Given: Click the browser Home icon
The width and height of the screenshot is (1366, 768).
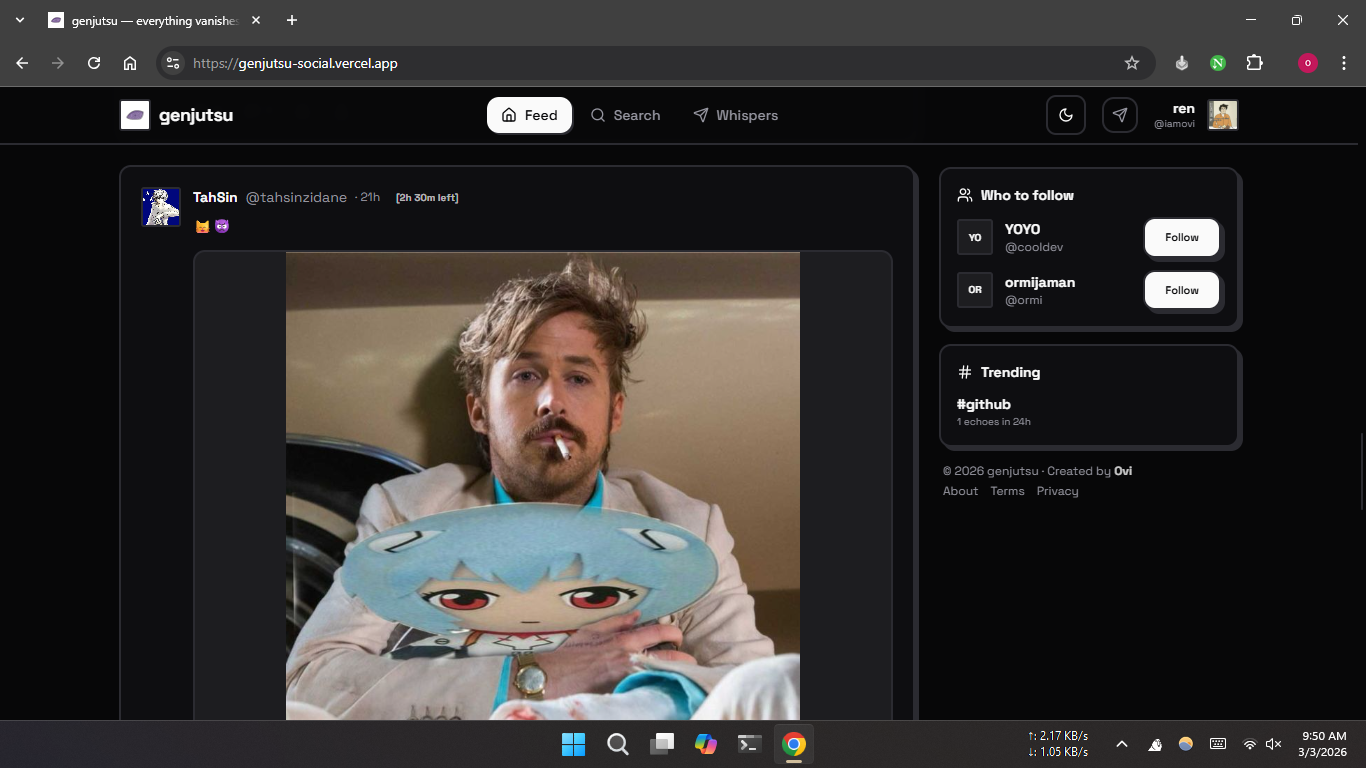Looking at the screenshot, I should (x=130, y=63).
